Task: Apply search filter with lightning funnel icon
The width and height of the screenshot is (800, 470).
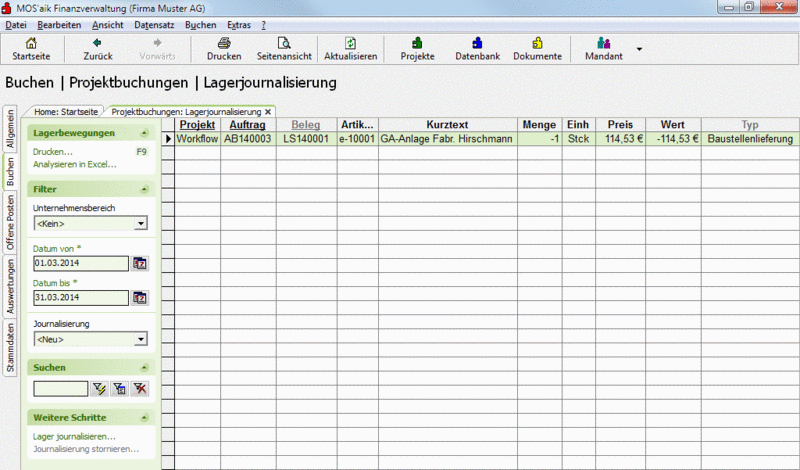Action: (99, 389)
